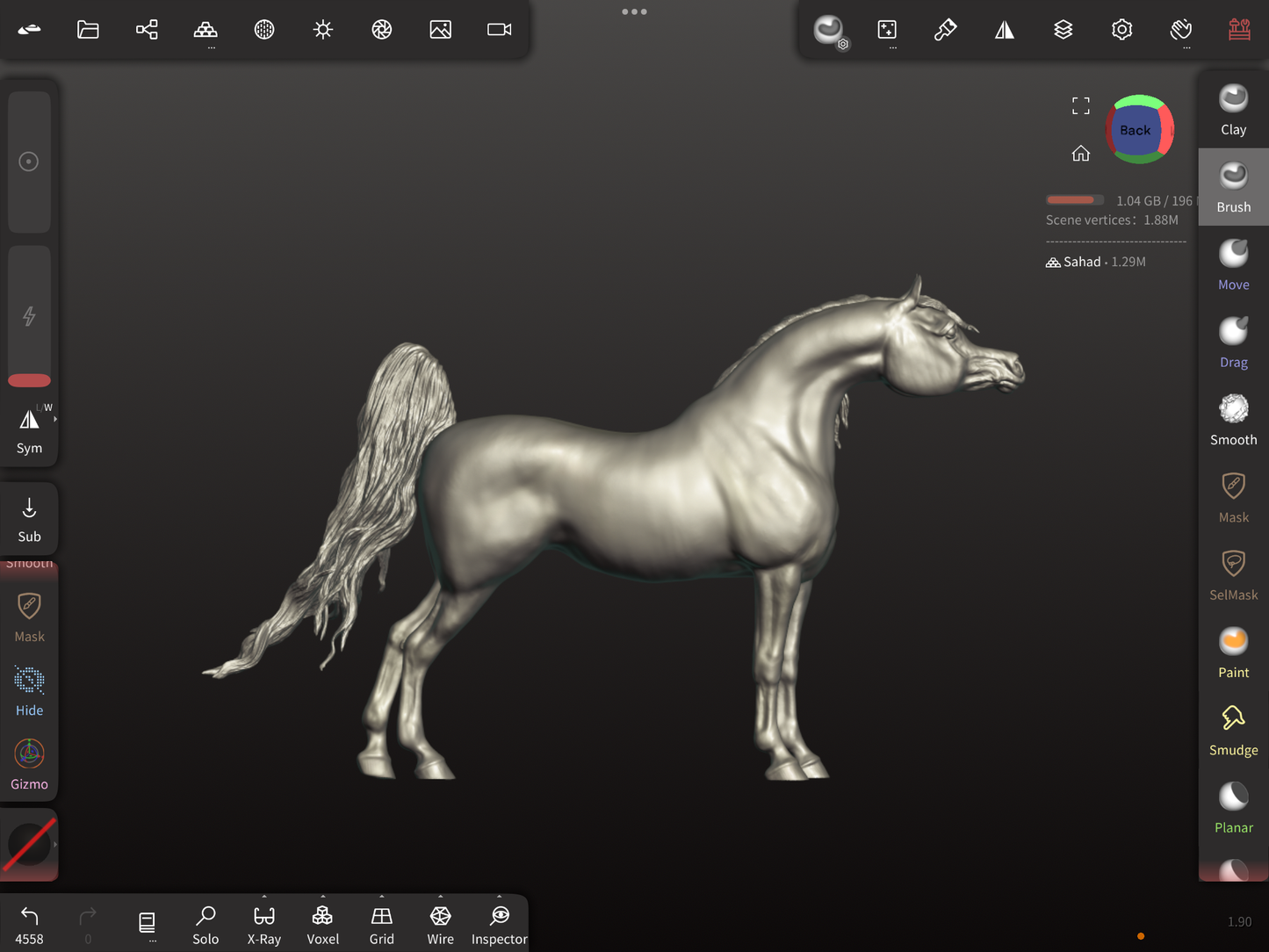Choose the Planar tool

[x=1233, y=808]
